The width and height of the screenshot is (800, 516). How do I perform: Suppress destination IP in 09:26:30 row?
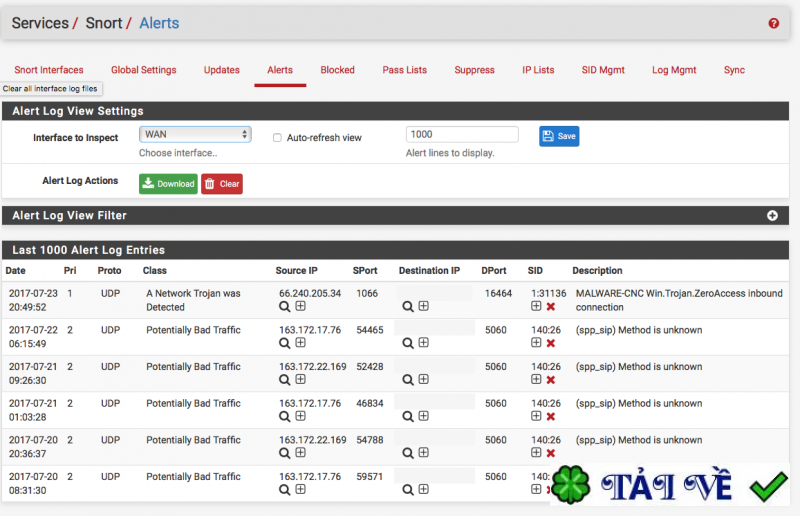pos(423,379)
